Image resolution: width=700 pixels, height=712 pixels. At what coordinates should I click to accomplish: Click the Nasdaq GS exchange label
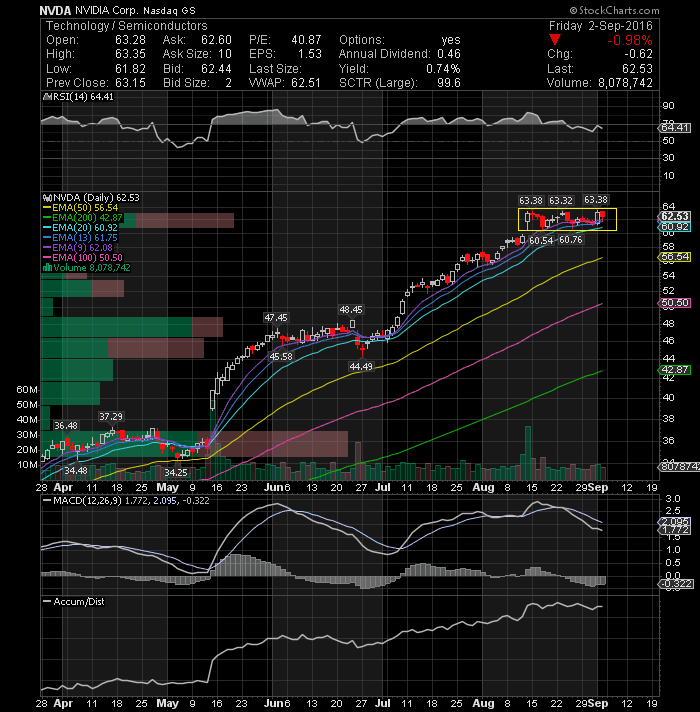click(169, 10)
